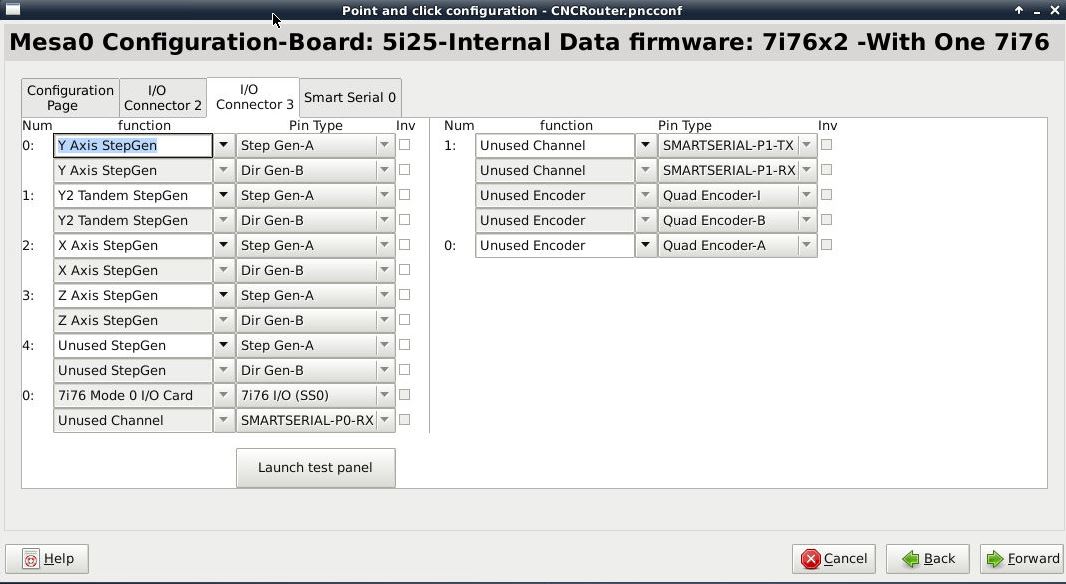Open the window menu icon in title bar
The height and width of the screenshot is (584, 1066).
click(12, 10)
